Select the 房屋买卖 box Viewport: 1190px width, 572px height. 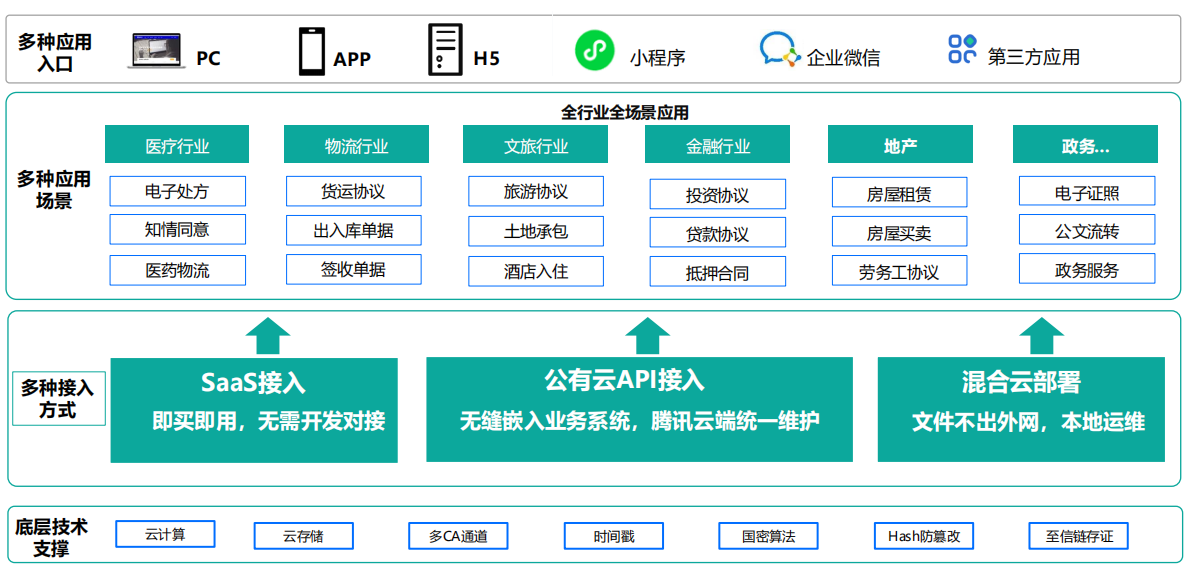pos(900,231)
